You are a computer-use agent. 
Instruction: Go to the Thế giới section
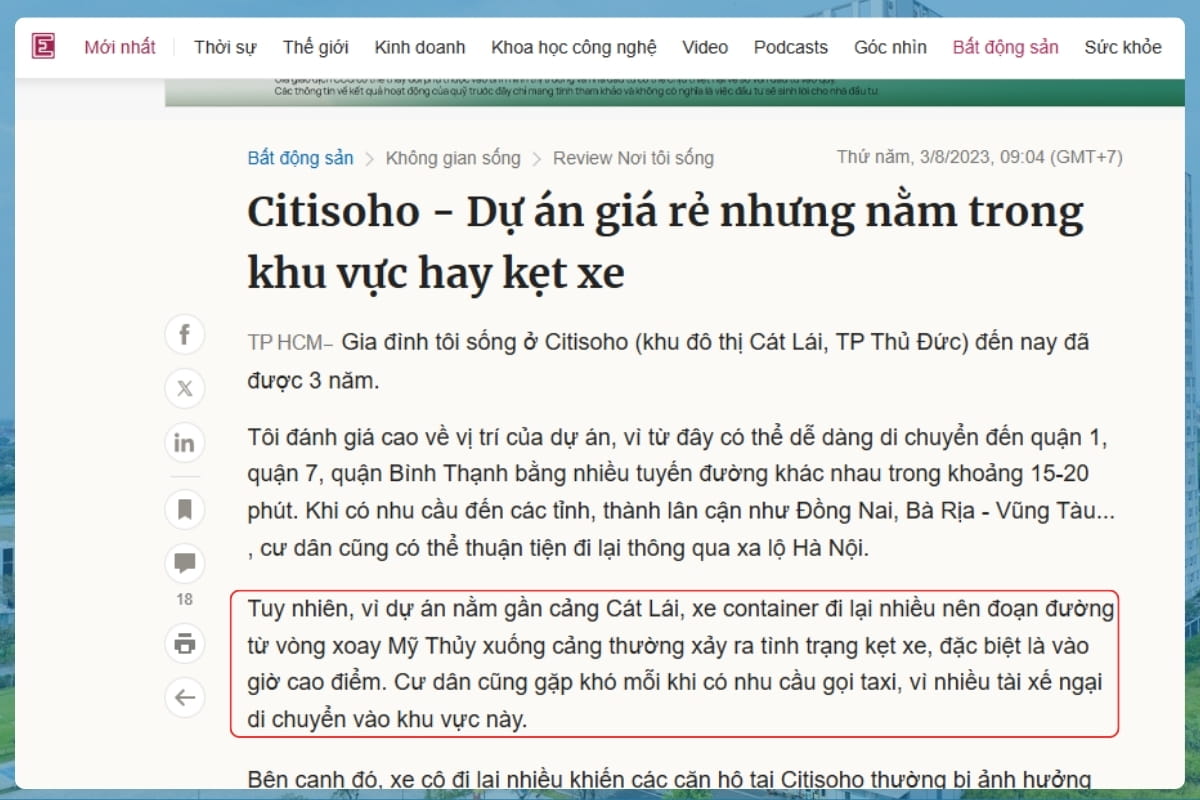coord(315,47)
